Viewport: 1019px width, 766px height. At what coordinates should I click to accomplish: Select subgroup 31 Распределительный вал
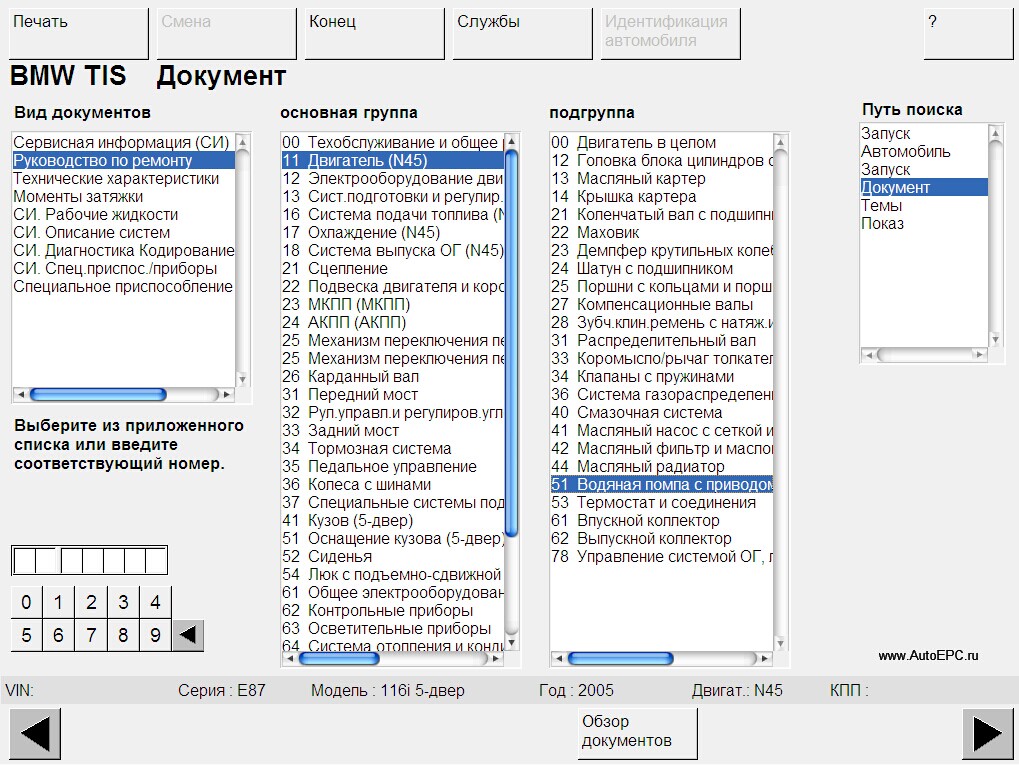point(662,340)
